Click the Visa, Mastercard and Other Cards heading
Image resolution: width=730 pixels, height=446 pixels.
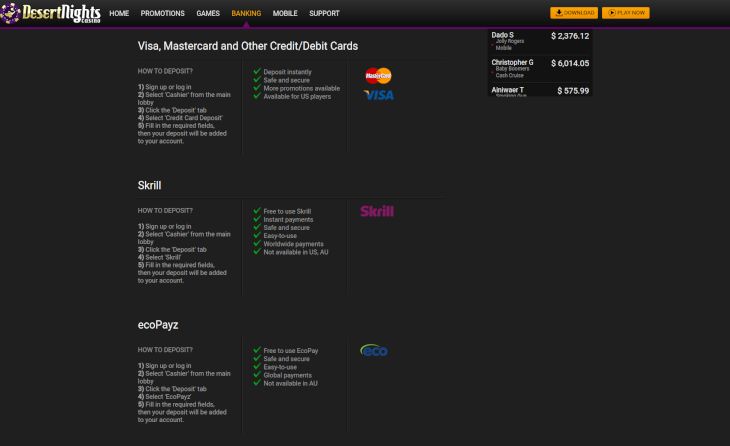click(248, 46)
